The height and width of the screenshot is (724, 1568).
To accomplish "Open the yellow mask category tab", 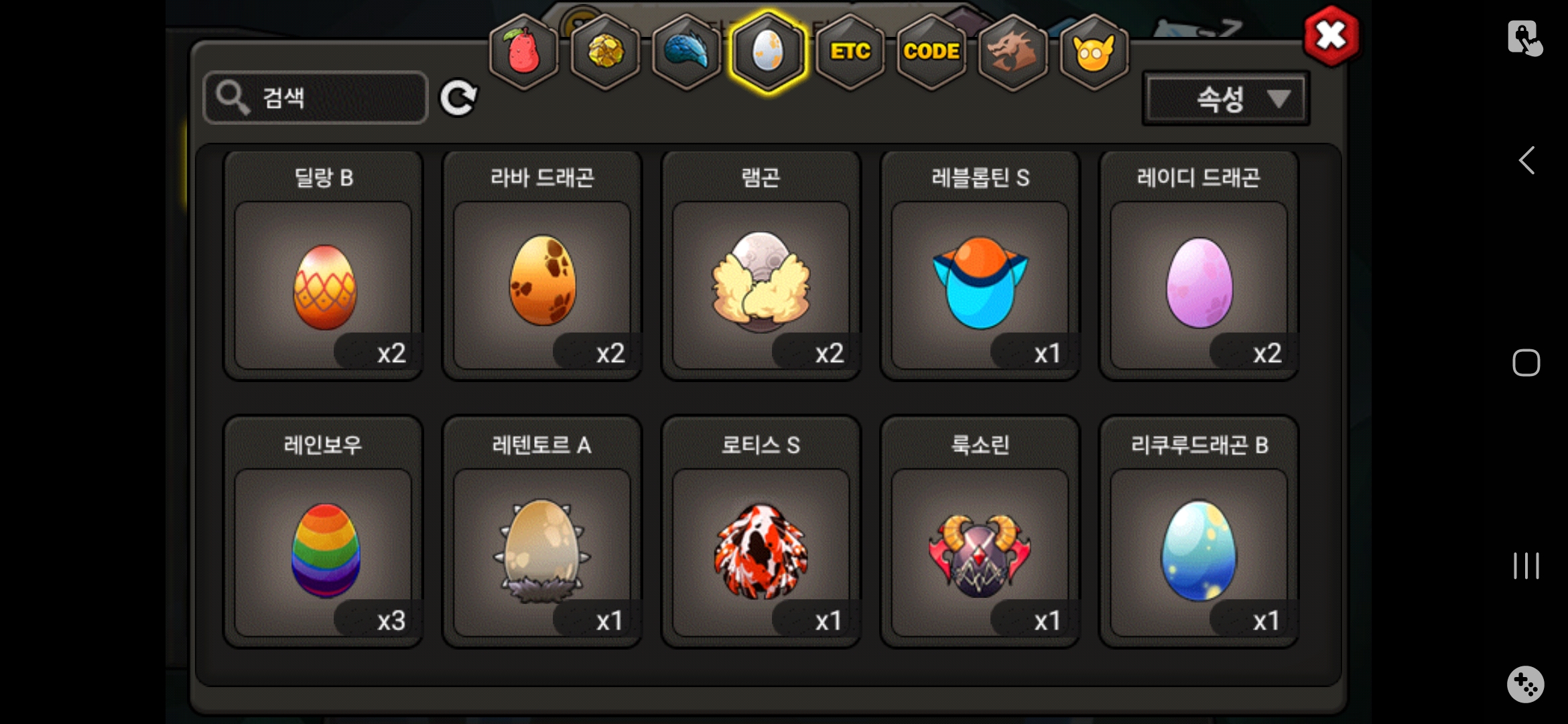I will pos(1094,52).
